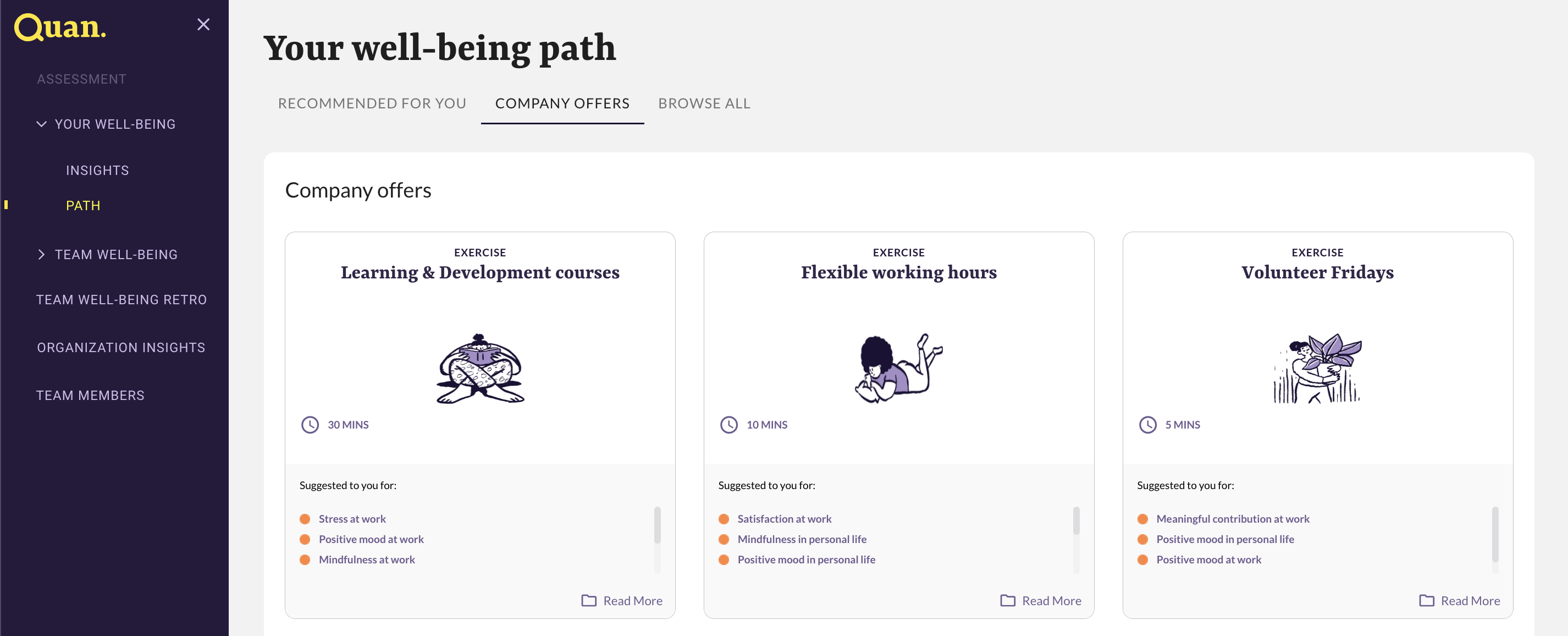Navigate to Organization Insights section
The height and width of the screenshot is (636, 1568).
(120, 347)
